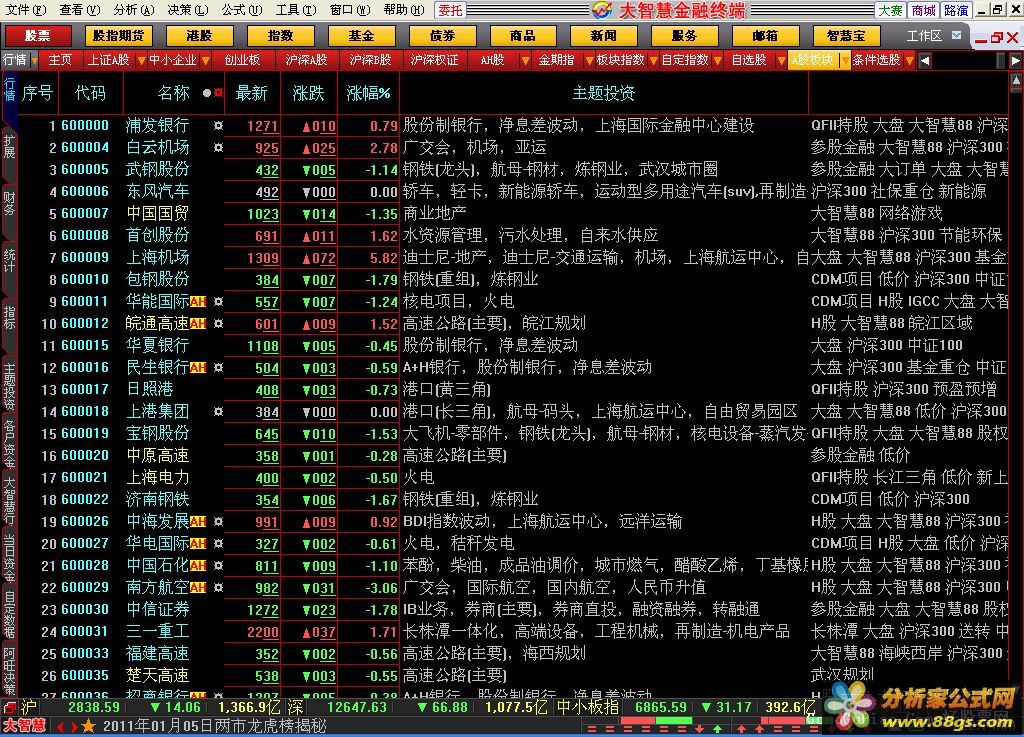Open the 大赛 link in the title bar
This screenshot has width=1024, height=737.
pos(890,10)
